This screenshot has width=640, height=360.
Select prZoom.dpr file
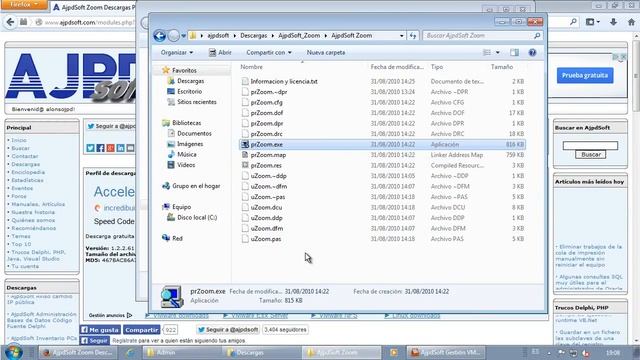(x=267, y=123)
